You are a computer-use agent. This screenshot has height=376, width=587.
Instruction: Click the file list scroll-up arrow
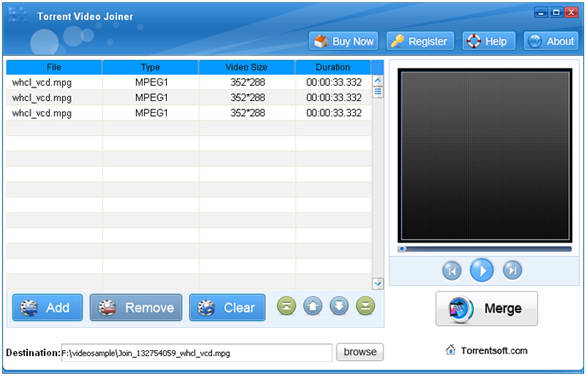pos(378,81)
